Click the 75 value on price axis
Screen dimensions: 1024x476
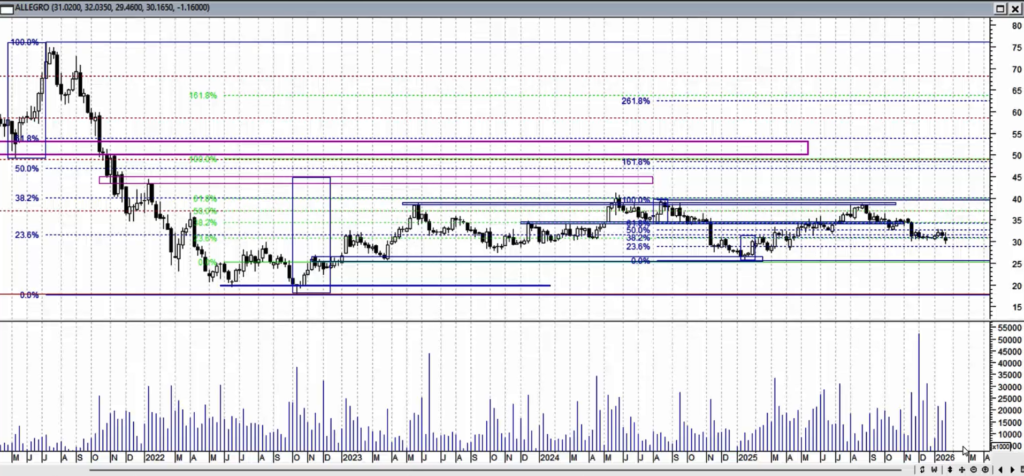[1013, 48]
